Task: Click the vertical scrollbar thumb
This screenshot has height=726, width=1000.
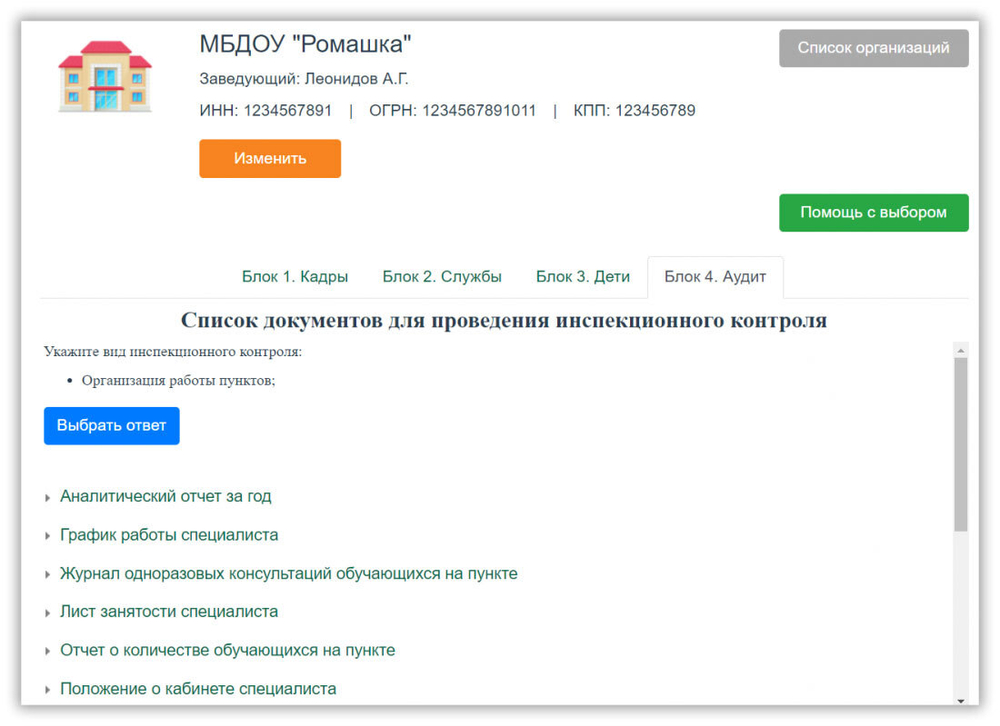Action: click(x=961, y=445)
